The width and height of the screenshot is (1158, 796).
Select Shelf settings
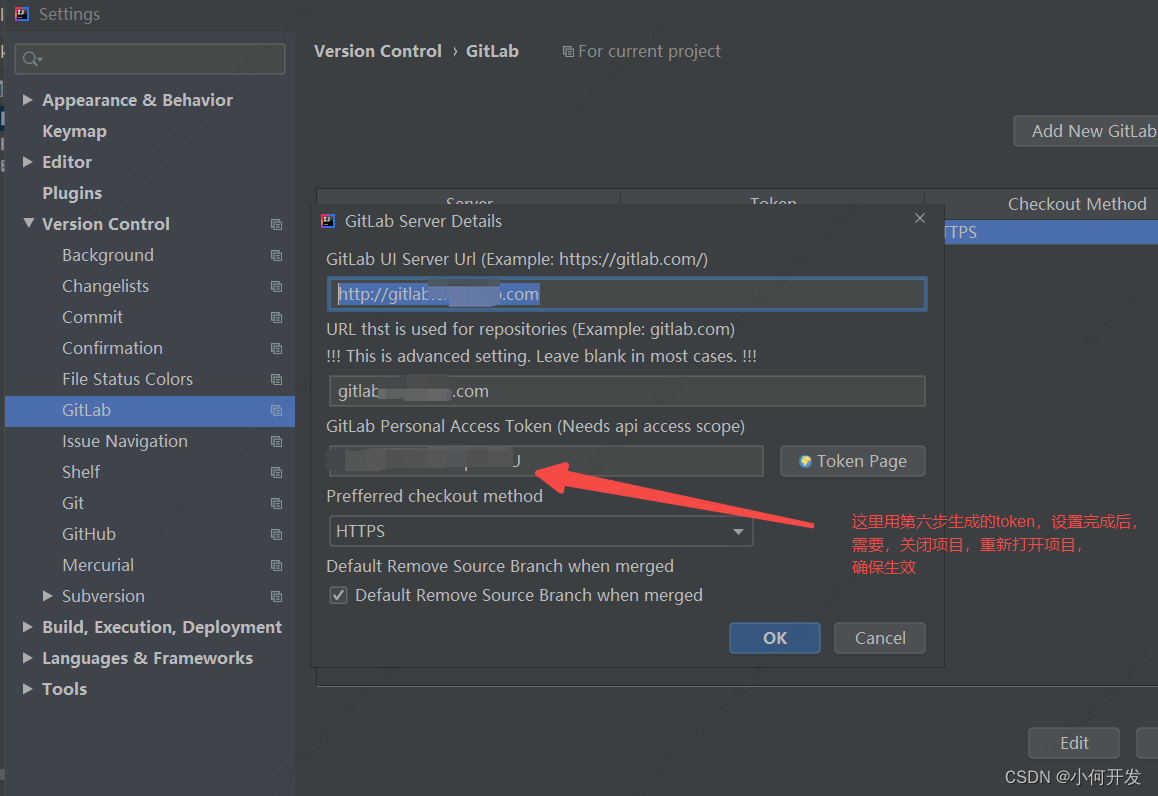pyautogui.click(x=81, y=473)
